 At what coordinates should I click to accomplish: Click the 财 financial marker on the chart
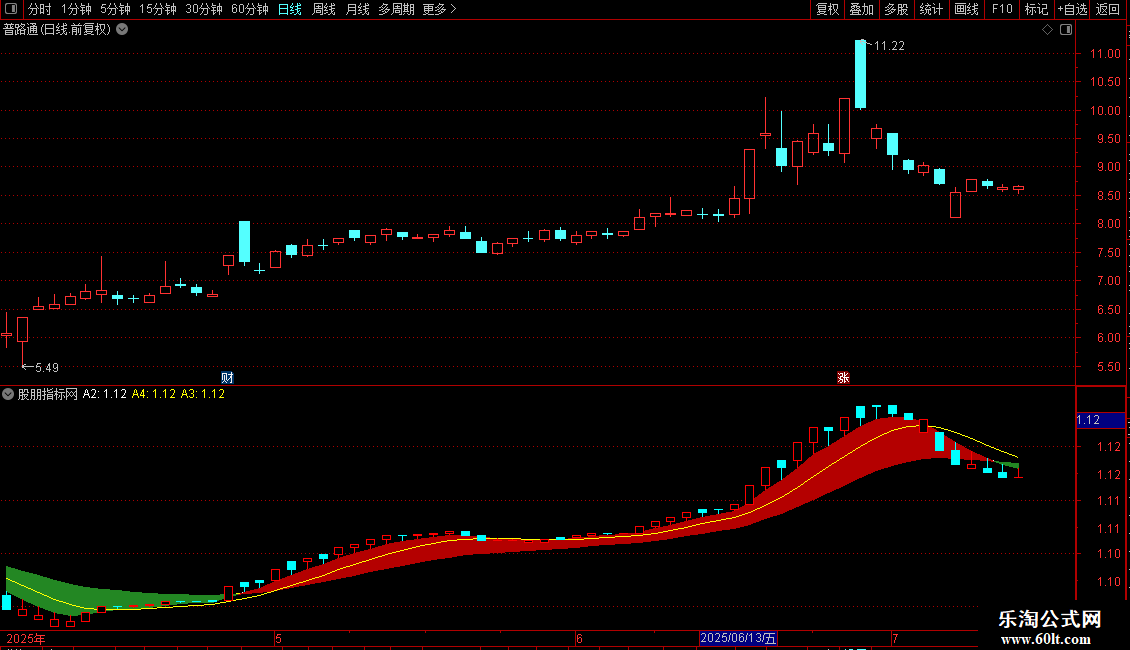coord(227,378)
